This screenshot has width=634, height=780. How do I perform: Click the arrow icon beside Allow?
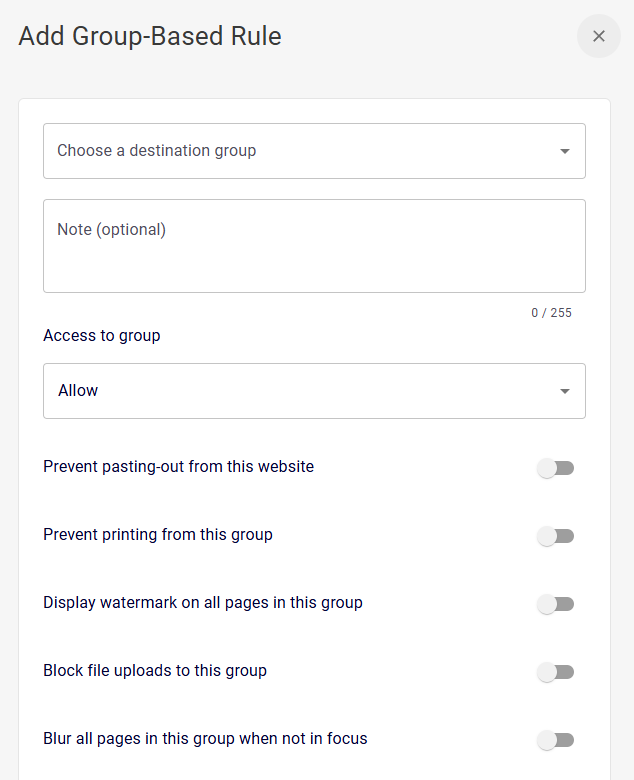pos(565,391)
